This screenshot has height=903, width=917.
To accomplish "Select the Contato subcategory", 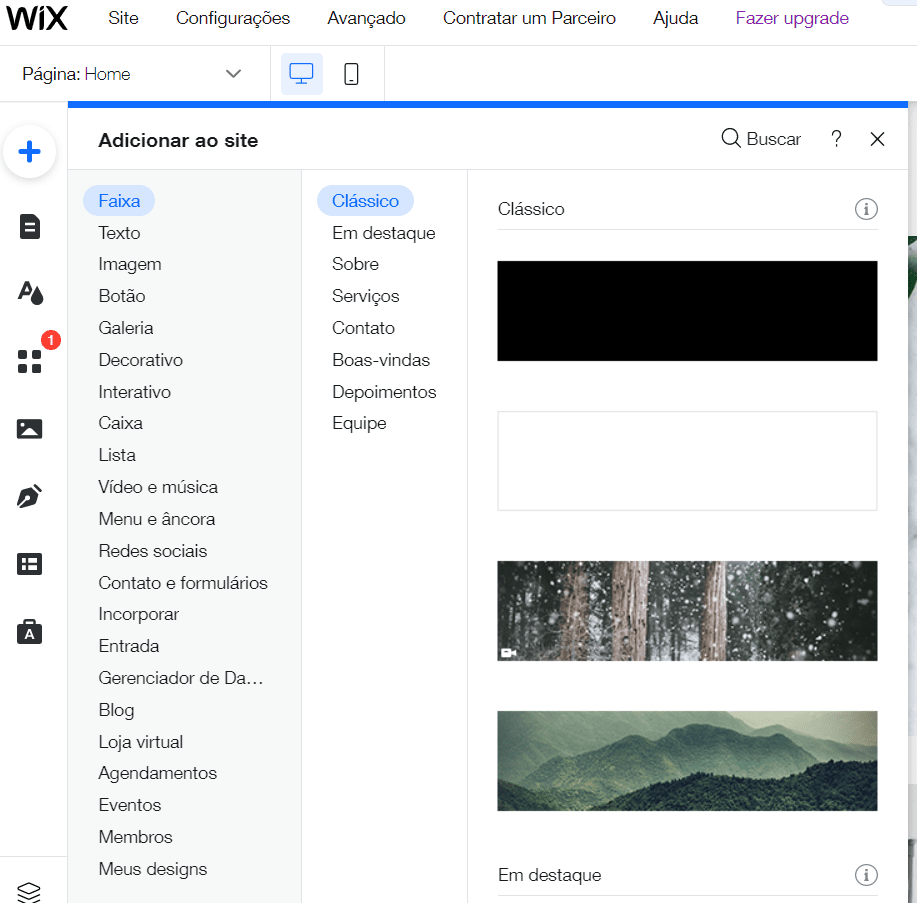I will 363,328.
